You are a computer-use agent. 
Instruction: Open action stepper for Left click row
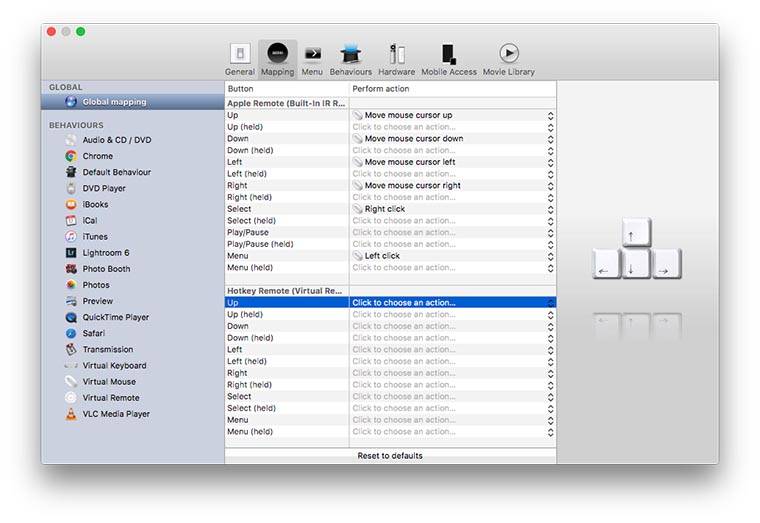coord(551,256)
